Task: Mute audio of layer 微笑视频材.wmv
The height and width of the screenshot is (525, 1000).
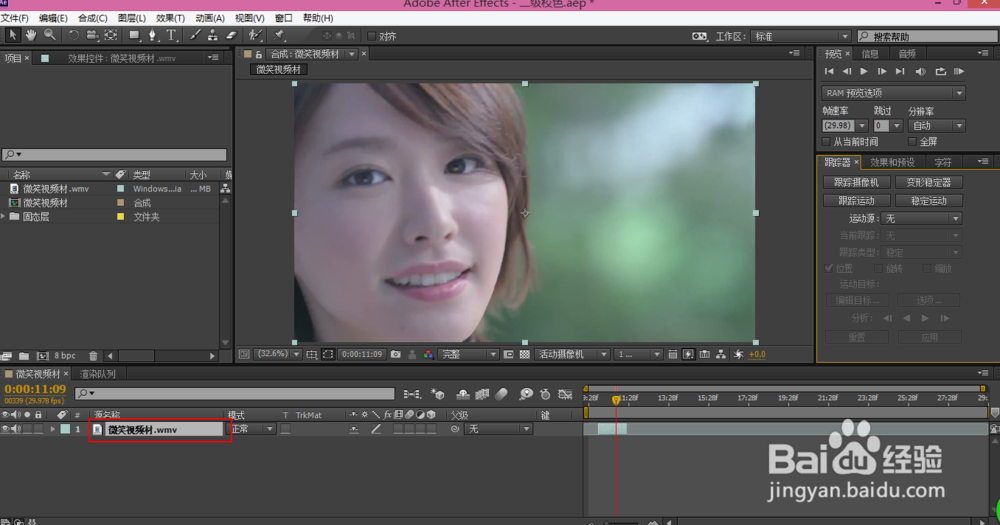Action: pos(16,429)
